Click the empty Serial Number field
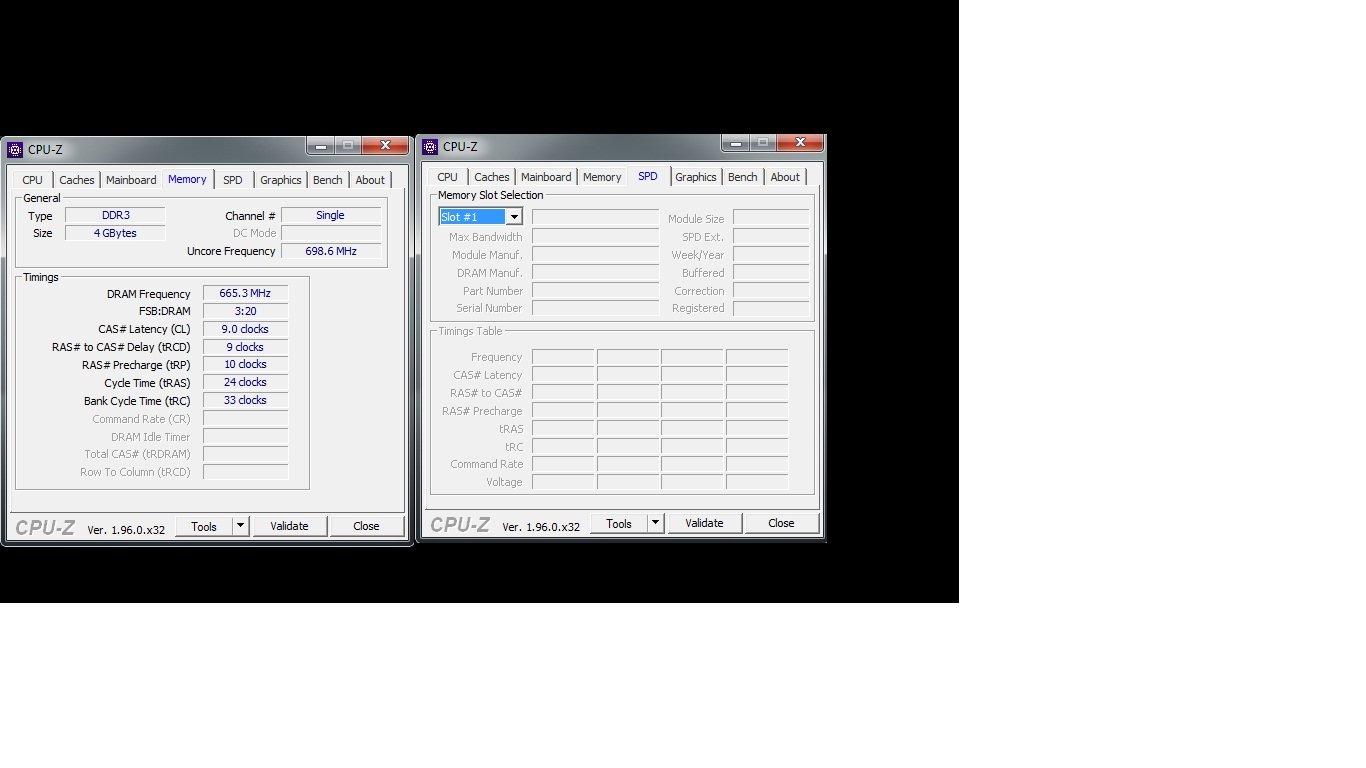Viewport: 1366px width, 768px height. tap(597, 308)
